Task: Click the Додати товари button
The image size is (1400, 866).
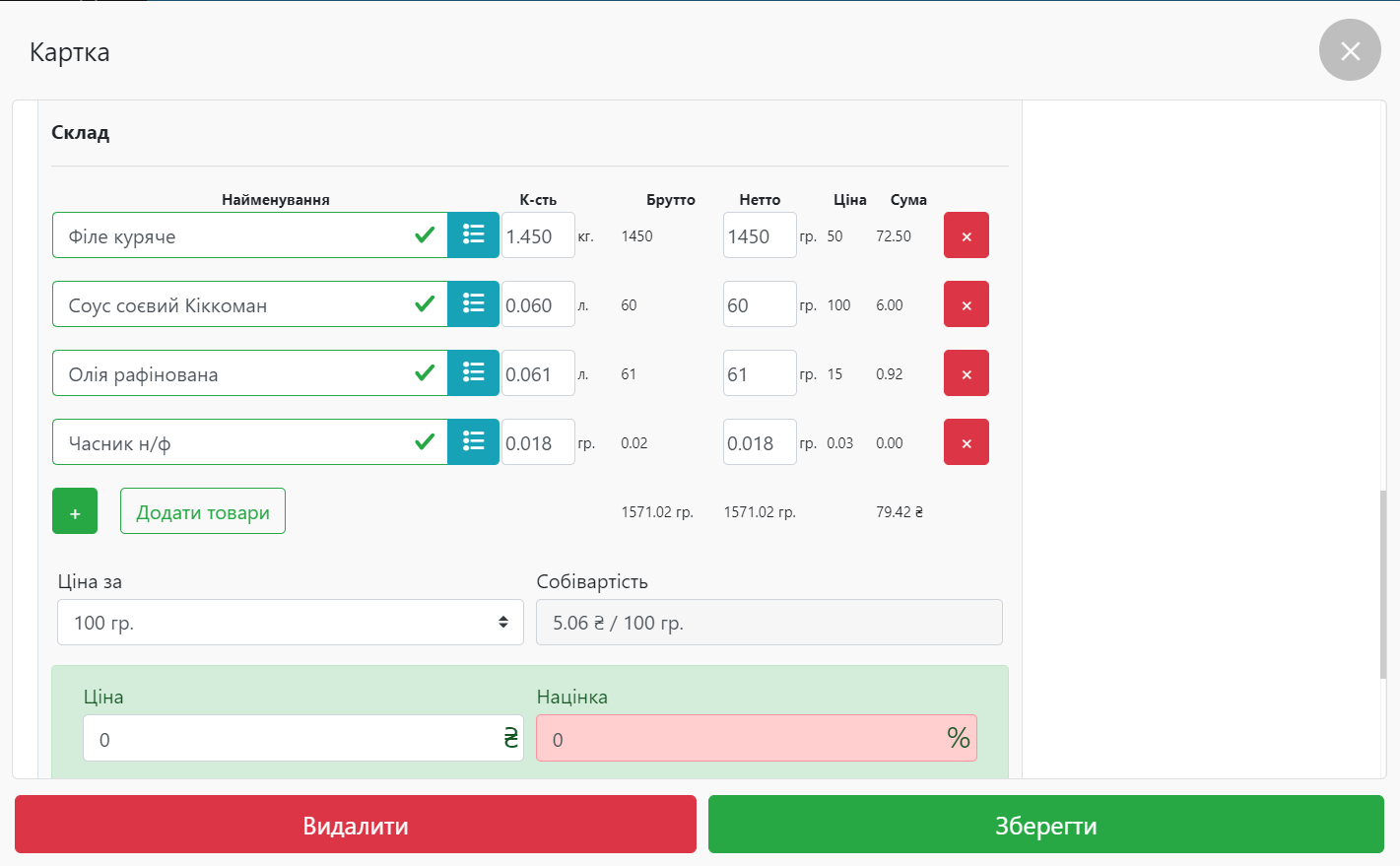Action: point(203,511)
